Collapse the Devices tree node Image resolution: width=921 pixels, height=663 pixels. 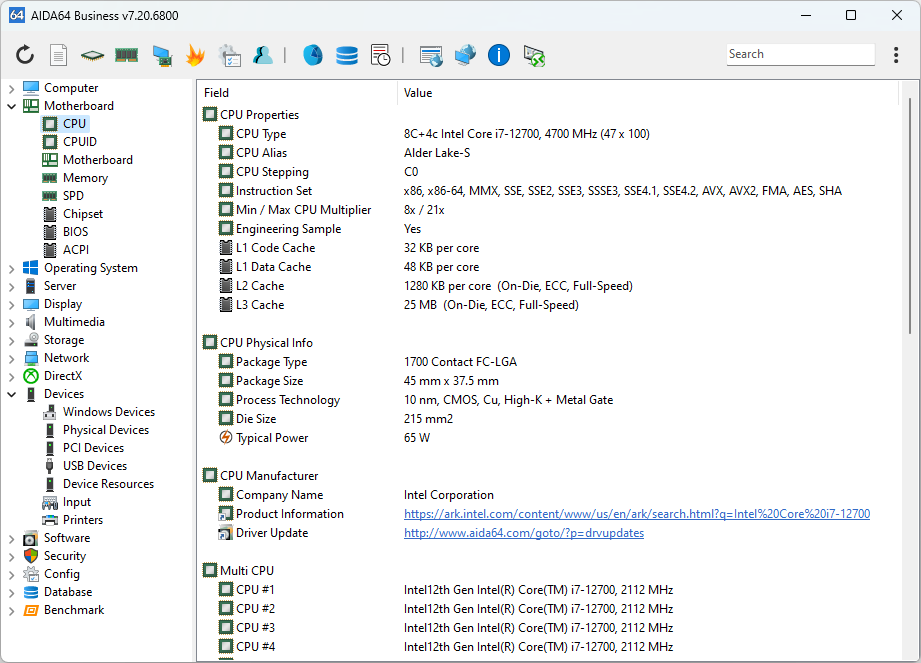[12, 394]
